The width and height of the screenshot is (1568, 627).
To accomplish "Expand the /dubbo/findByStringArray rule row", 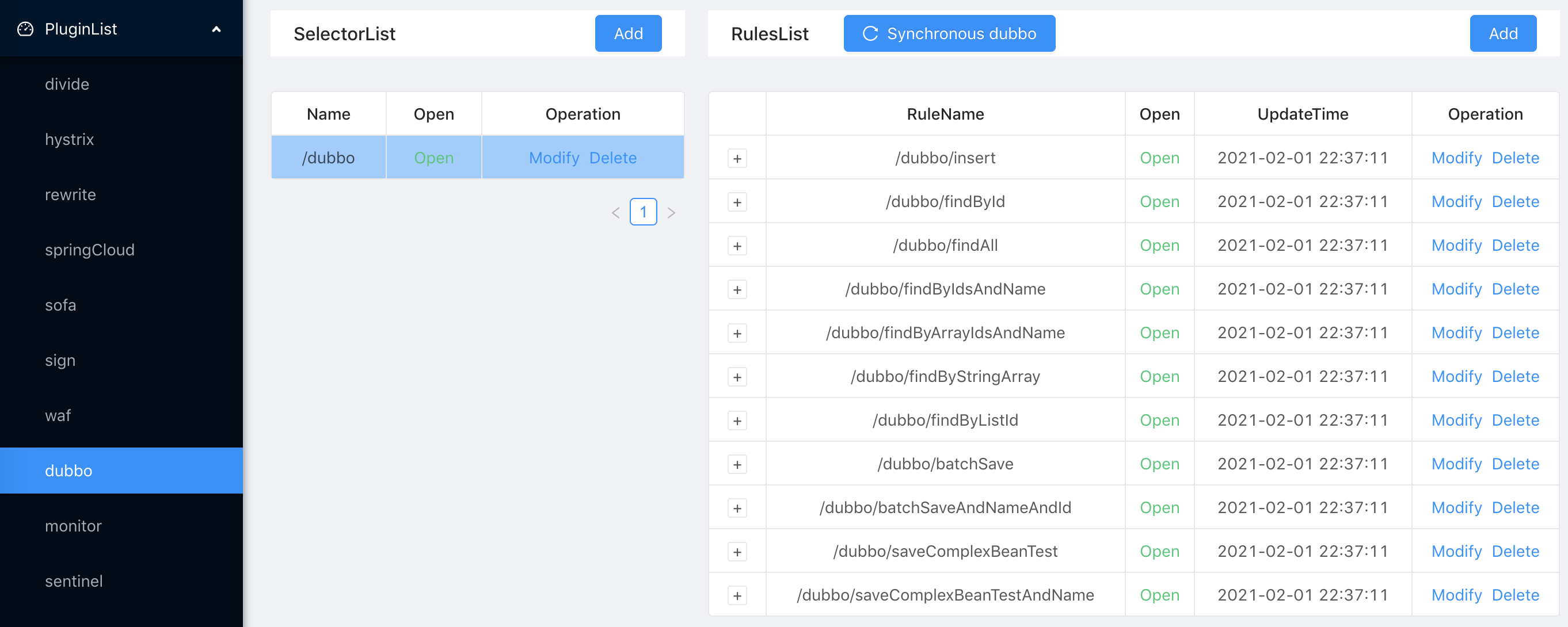I will (x=737, y=377).
